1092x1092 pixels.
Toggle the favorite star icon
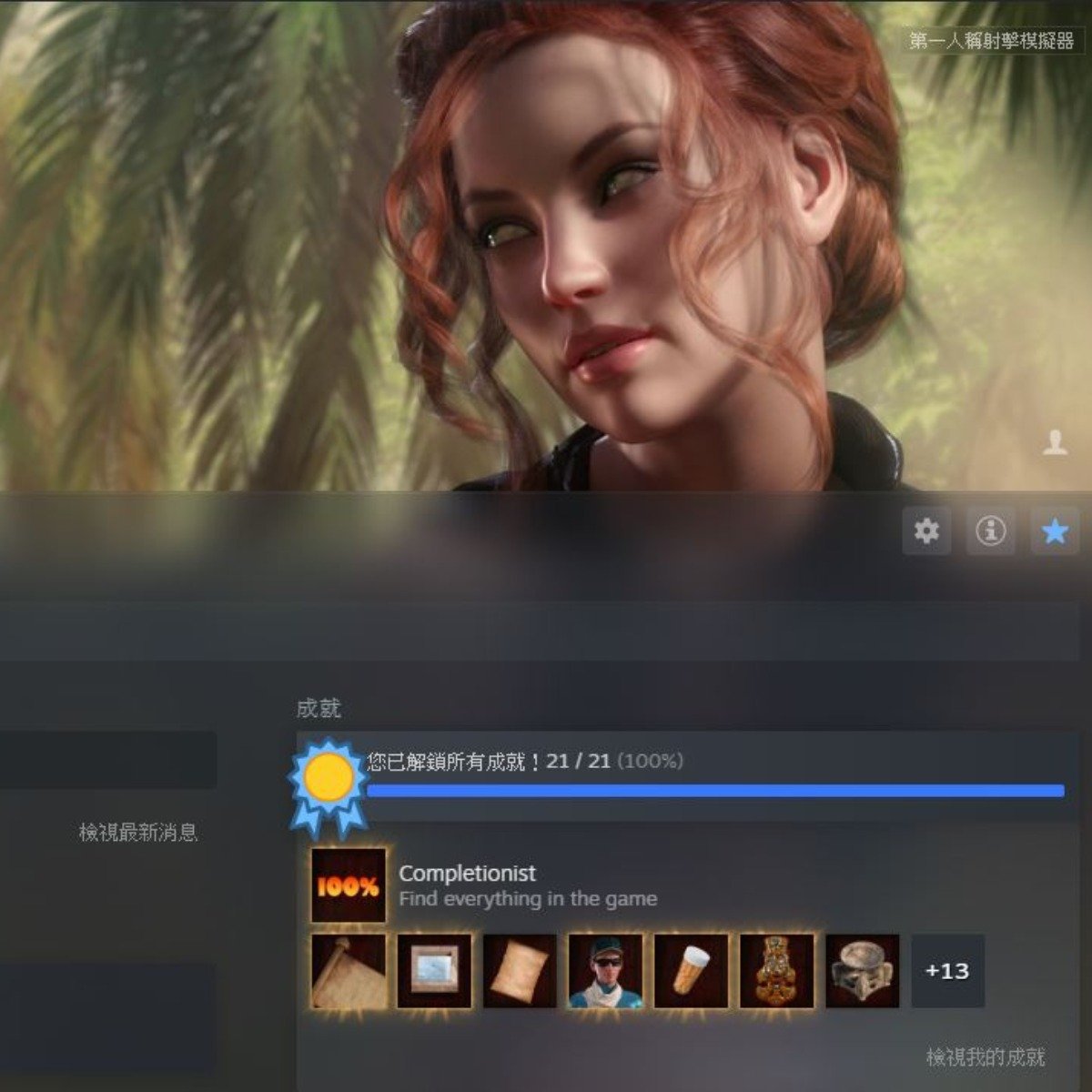pyautogui.click(x=1055, y=531)
